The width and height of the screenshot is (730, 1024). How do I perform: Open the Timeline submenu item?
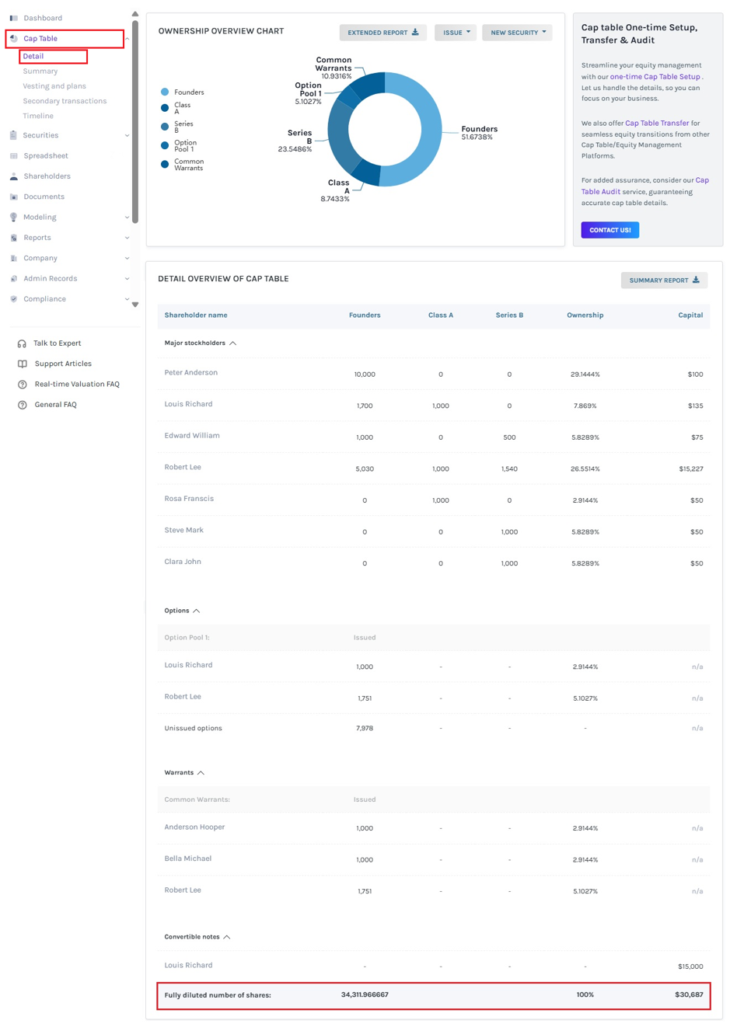pos(38,116)
